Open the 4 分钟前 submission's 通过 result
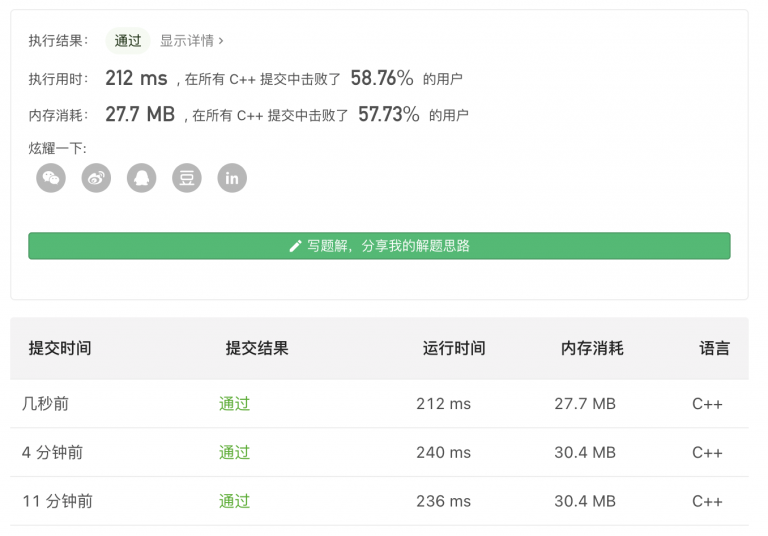 pos(234,452)
